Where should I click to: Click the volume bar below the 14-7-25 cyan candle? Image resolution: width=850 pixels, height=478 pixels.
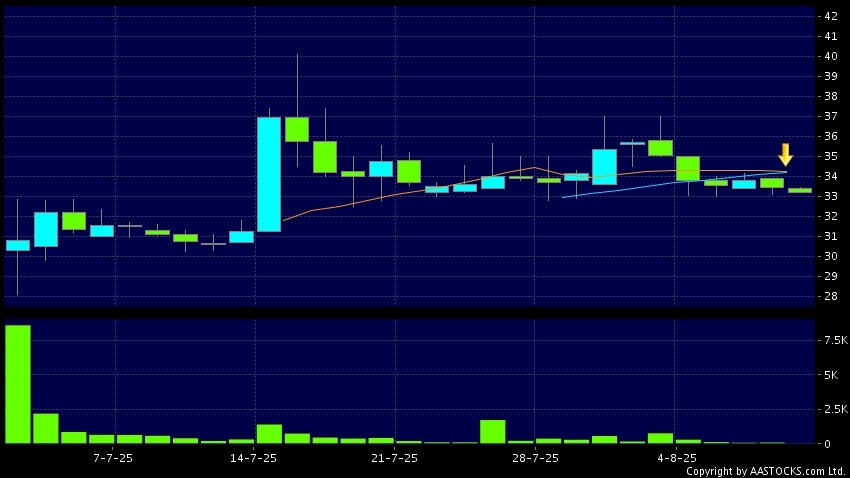pos(269,434)
